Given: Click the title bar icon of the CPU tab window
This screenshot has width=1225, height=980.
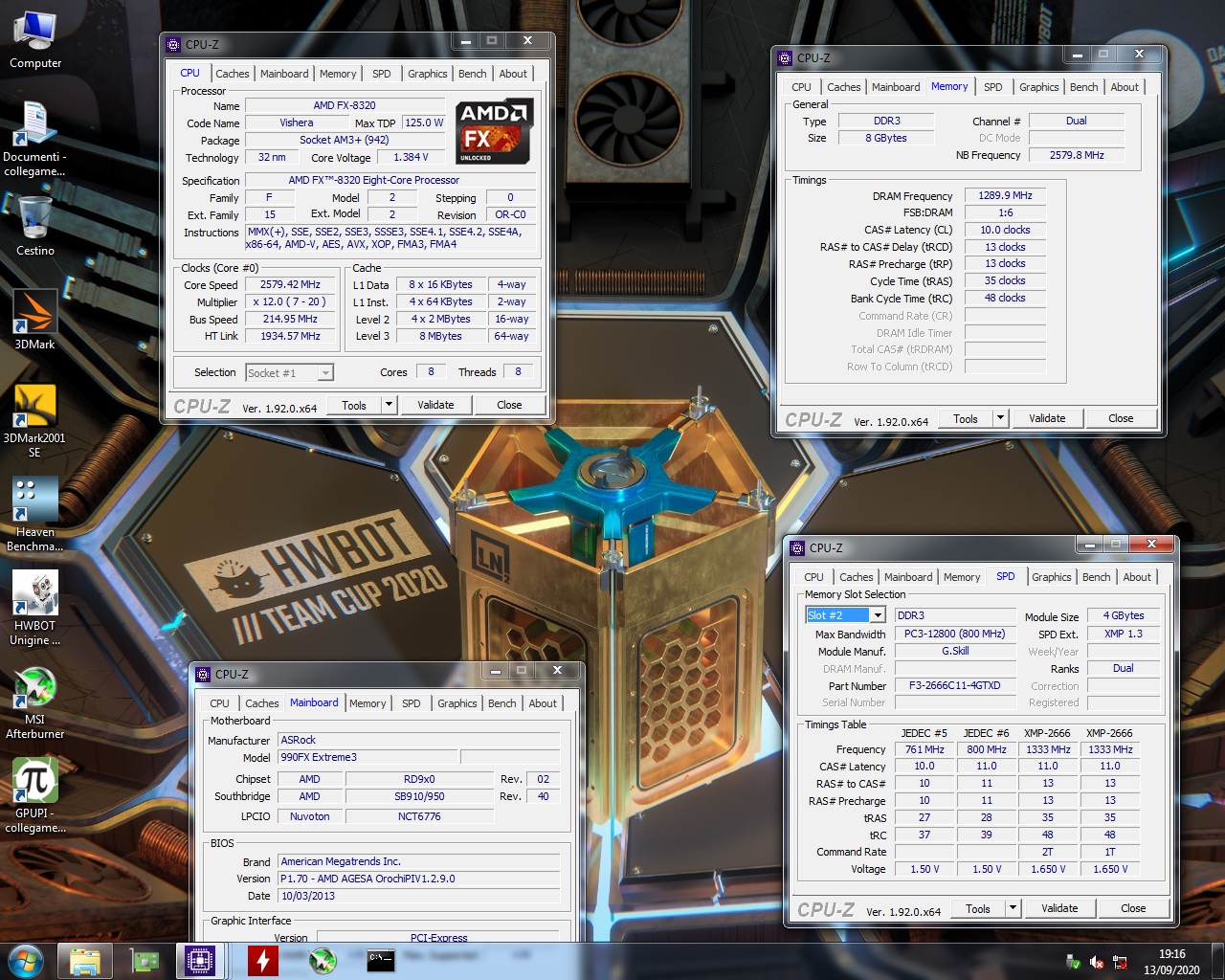Looking at the screenshot, I should click(x=173, y=44).
